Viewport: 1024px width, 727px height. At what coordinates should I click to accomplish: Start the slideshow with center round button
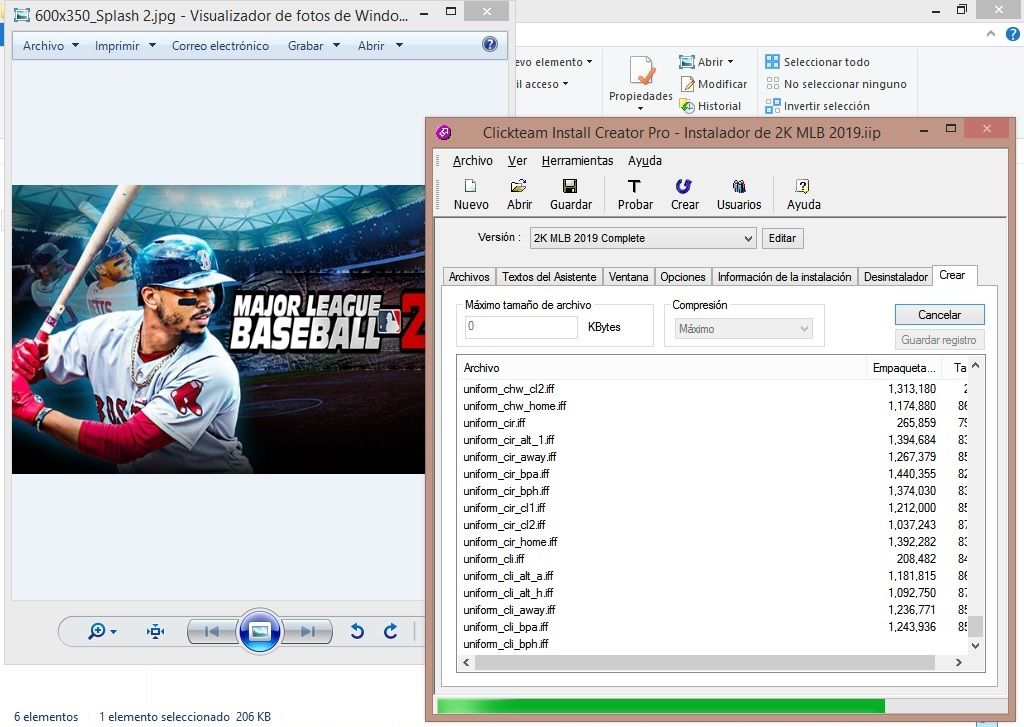(x=260, y=631)
